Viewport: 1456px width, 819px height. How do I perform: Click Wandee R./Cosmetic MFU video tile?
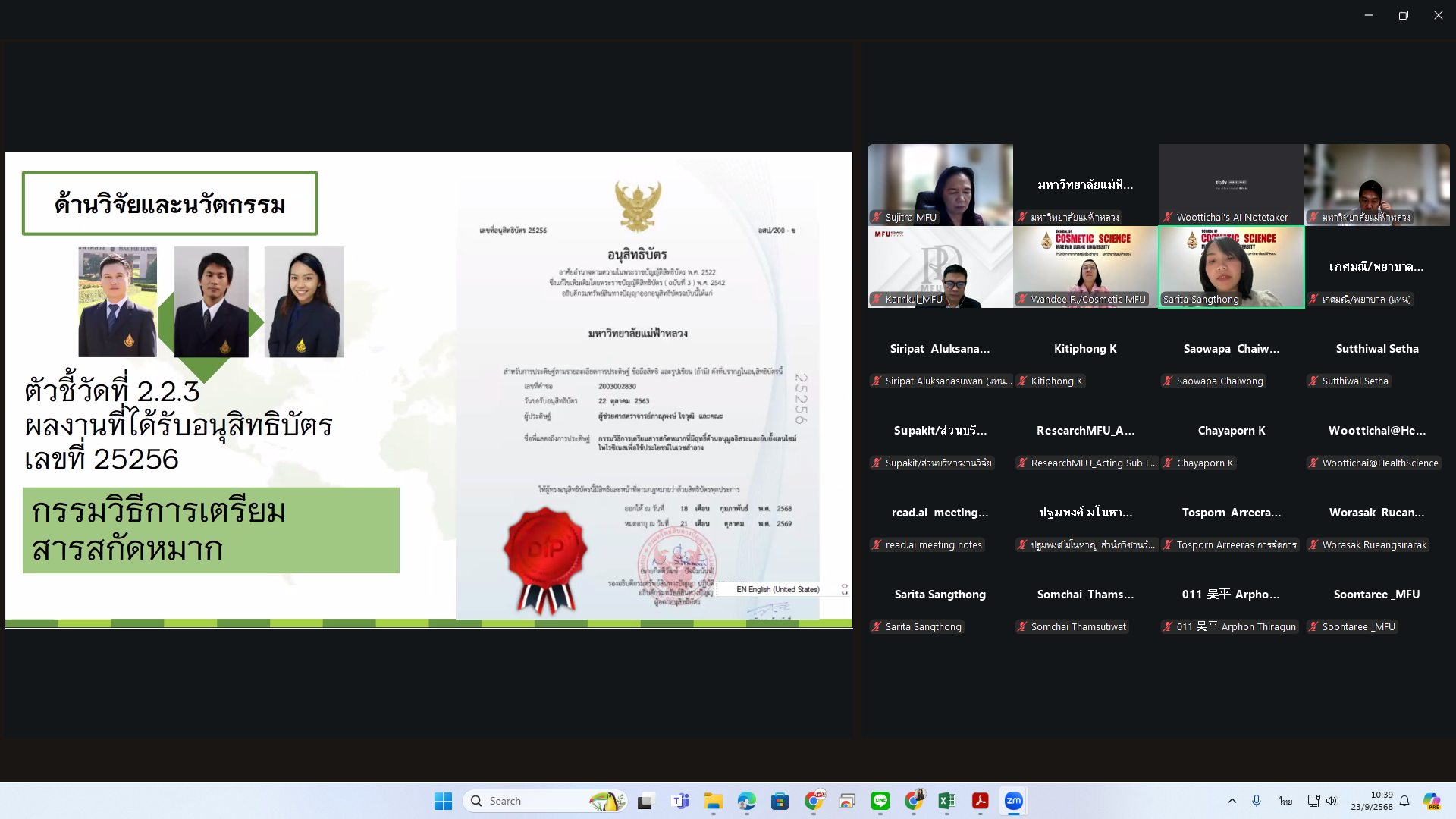pos(1085,267)
